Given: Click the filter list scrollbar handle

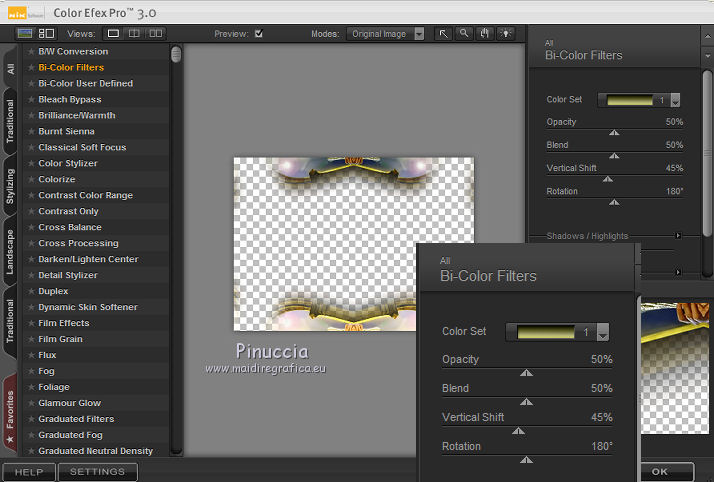Looking at the screenshot, I should (176, 54).
